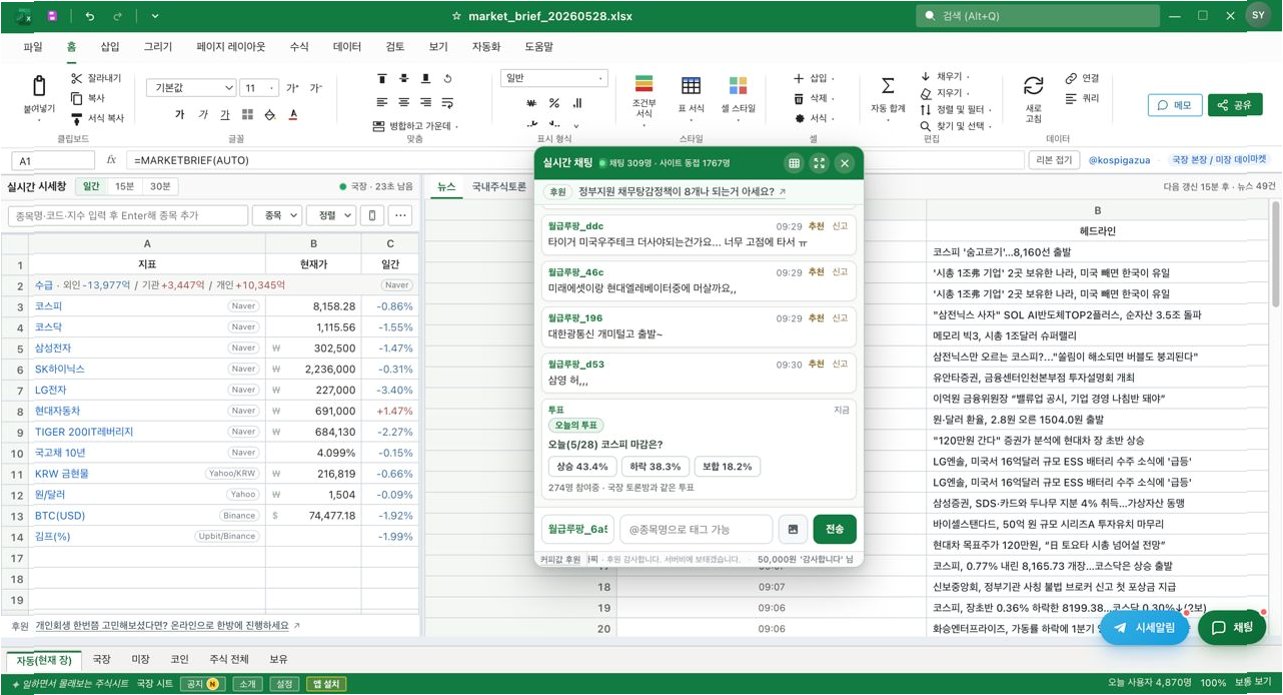Click the 앱 설치 status bar button
The width and height of the screenshot is (1283, 695).
coord(328,684)
